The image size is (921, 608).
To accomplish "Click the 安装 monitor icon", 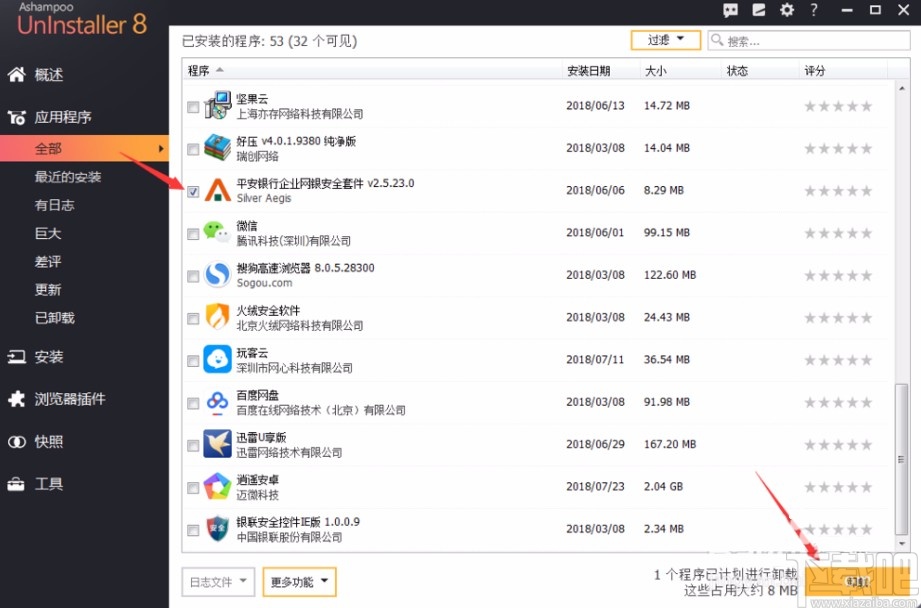I will pyautogui.click(x=16, y=357).
